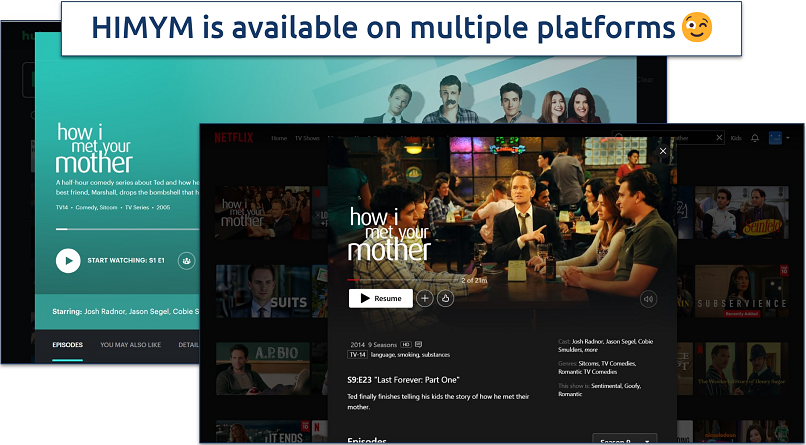Click the Hulu watch progress bar
This screenshot has height=445, width=806.
(127, 229)
